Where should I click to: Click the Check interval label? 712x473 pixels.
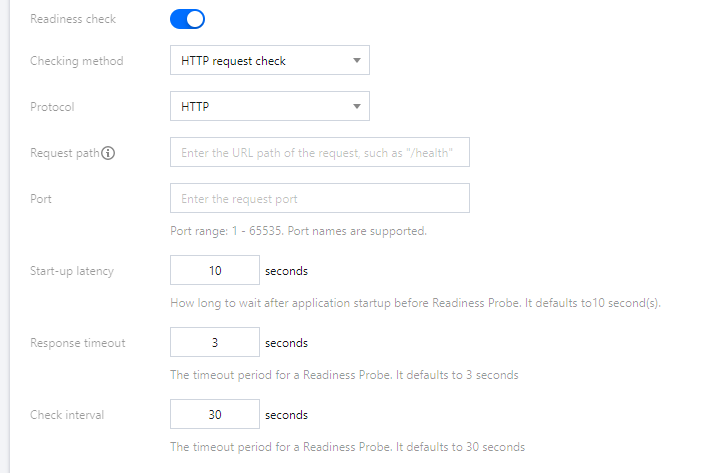[x=67, y=414]
